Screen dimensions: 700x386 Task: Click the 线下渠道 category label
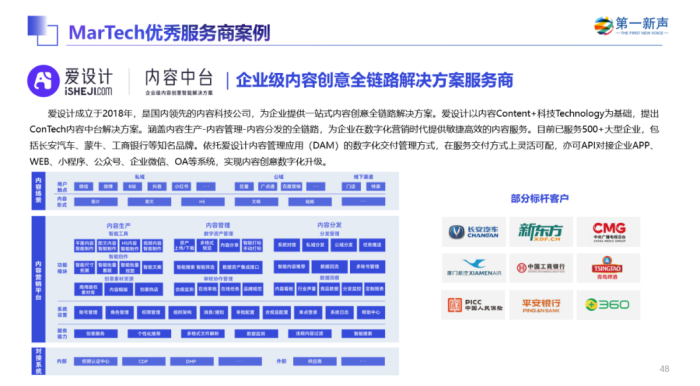[x=363, y=177]
